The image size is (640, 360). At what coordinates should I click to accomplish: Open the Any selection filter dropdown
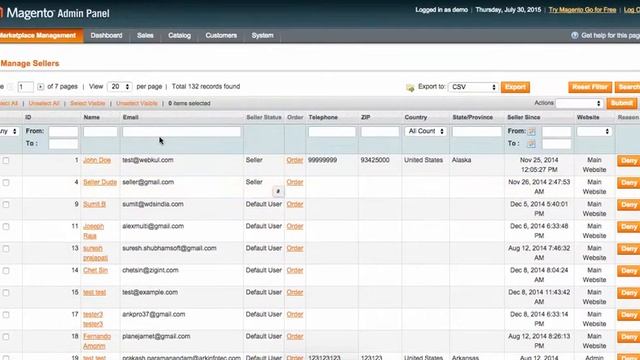click(x=9, y=131)
